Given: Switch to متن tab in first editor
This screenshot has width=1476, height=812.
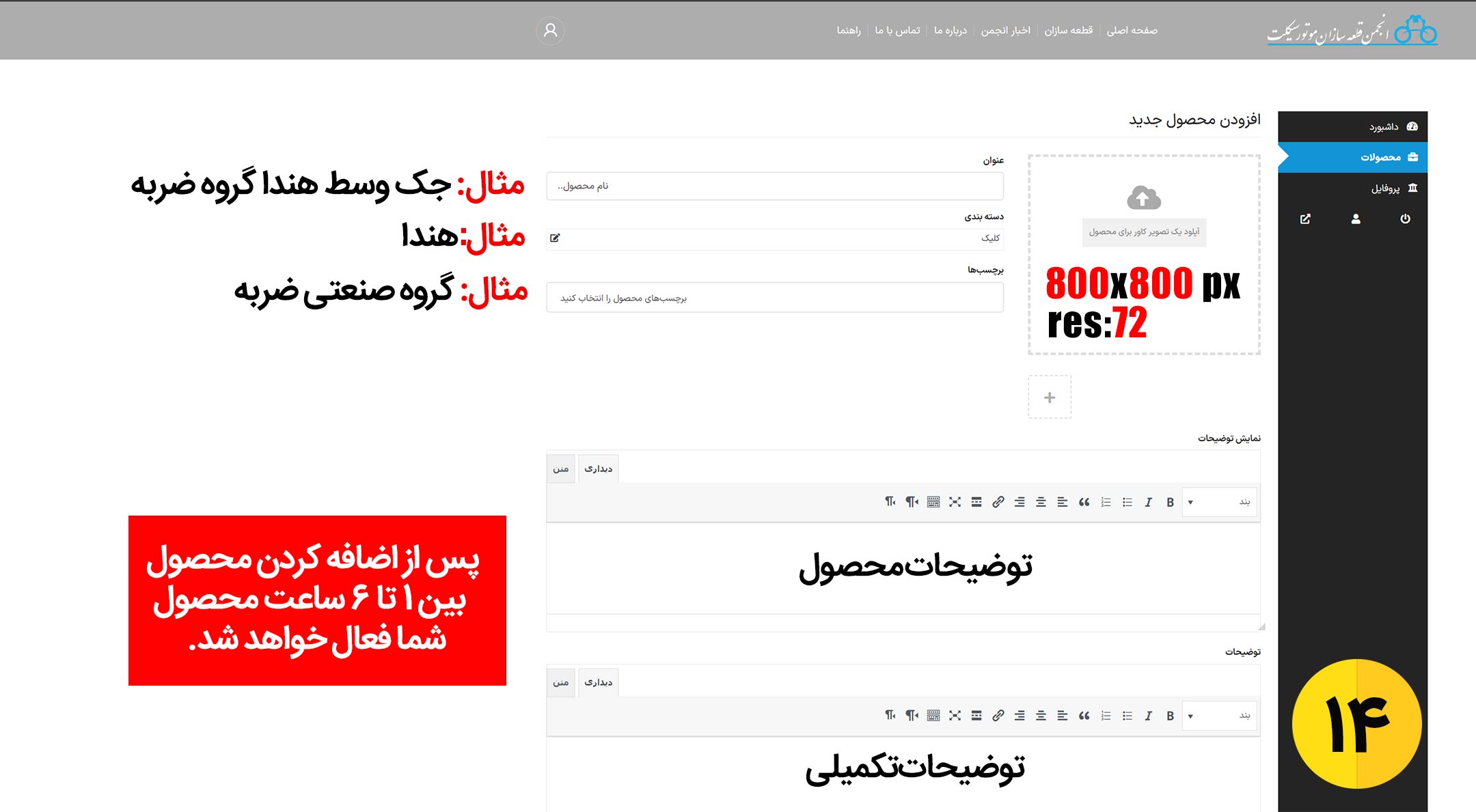Looking at the screenshot, I should coord(560,469).
